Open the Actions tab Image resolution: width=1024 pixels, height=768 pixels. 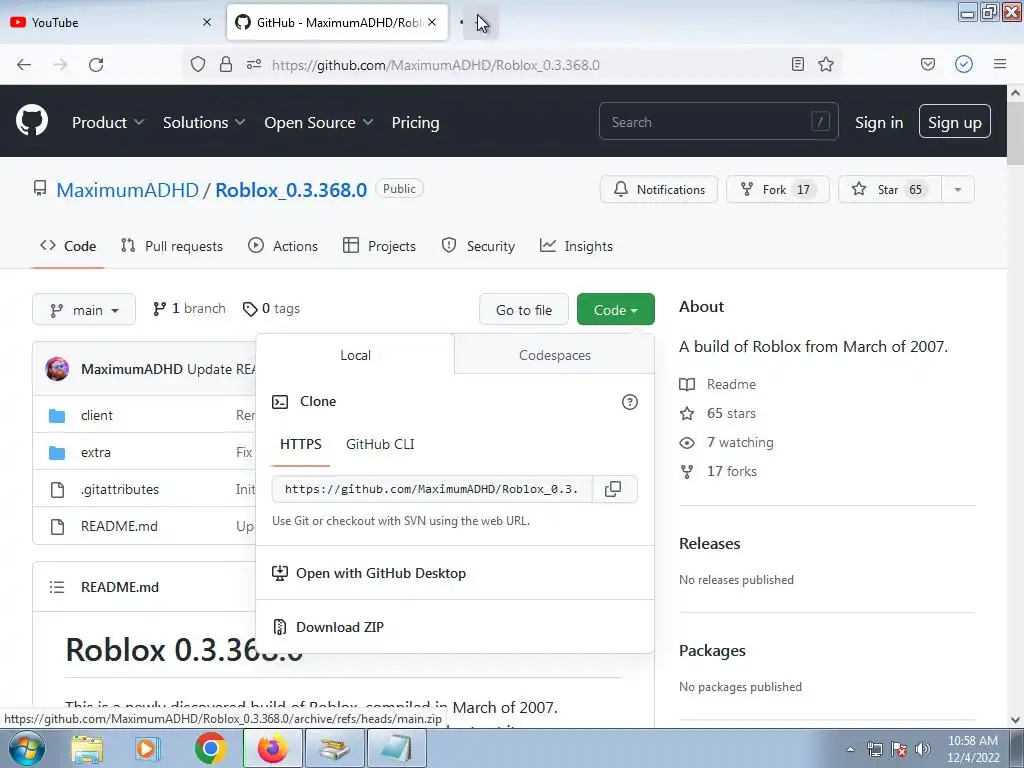[283, 246]
